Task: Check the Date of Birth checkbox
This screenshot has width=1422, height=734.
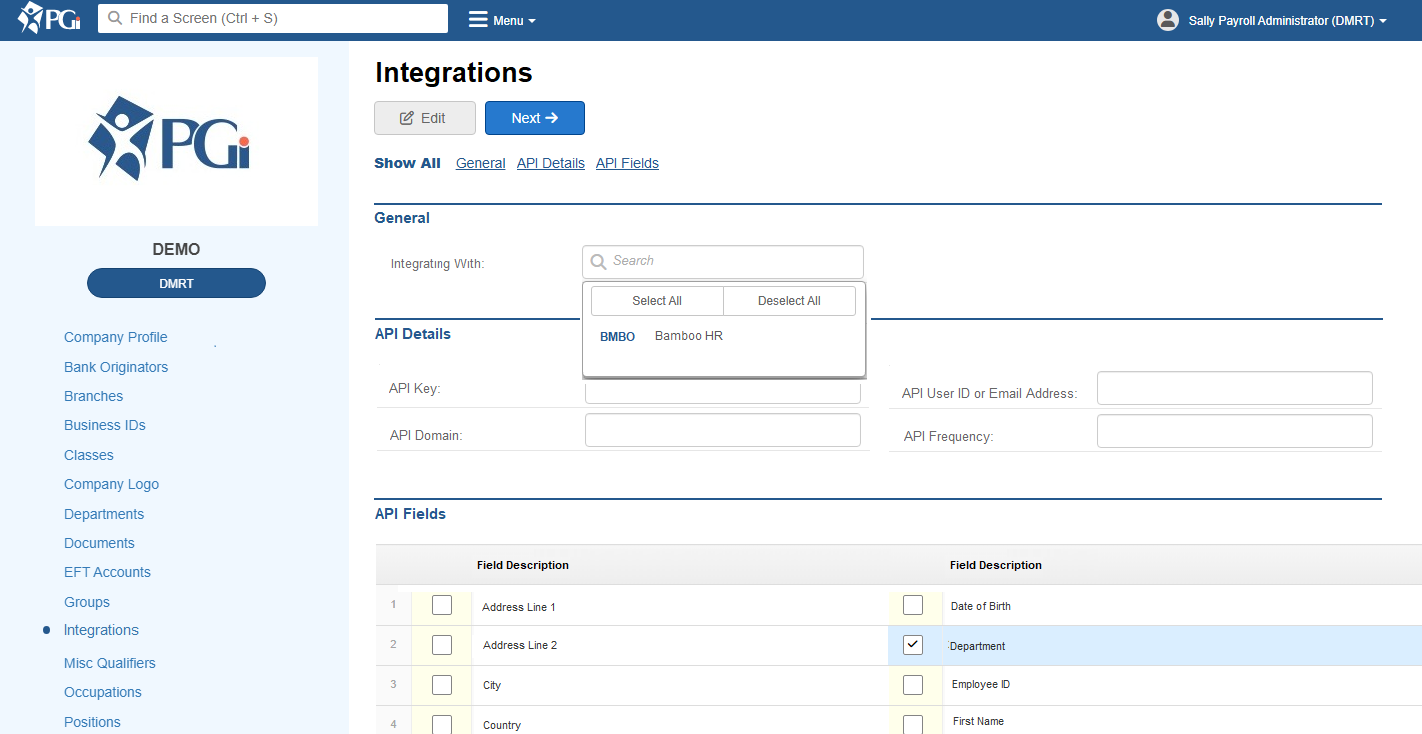Action: 912,605
